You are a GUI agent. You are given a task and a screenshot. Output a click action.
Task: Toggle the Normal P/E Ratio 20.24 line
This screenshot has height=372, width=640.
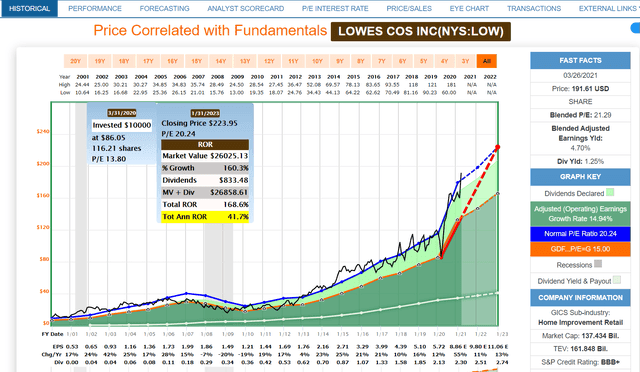580,234
